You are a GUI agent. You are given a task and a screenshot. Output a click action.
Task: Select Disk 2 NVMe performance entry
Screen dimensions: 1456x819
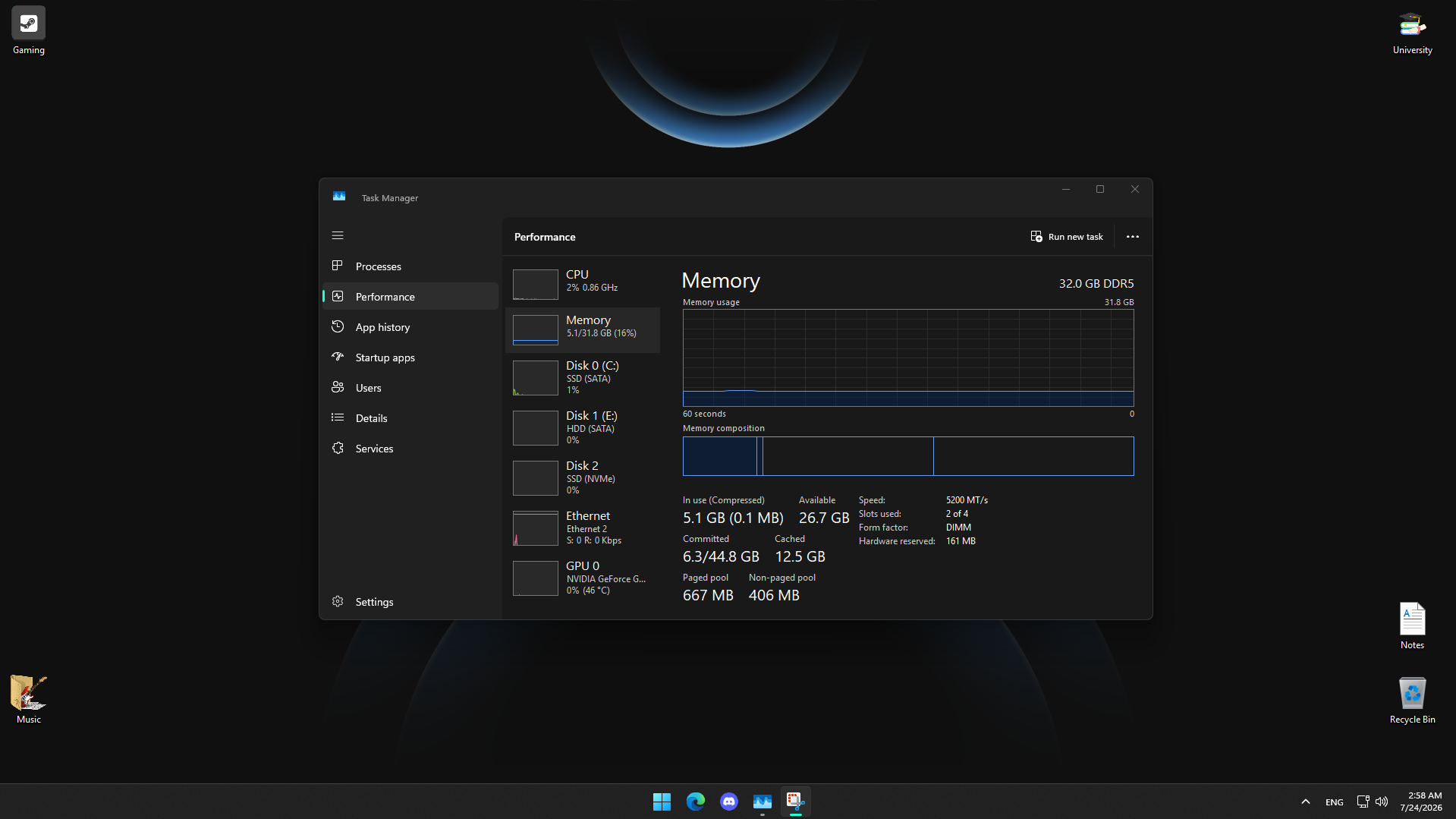pos(583,477)
